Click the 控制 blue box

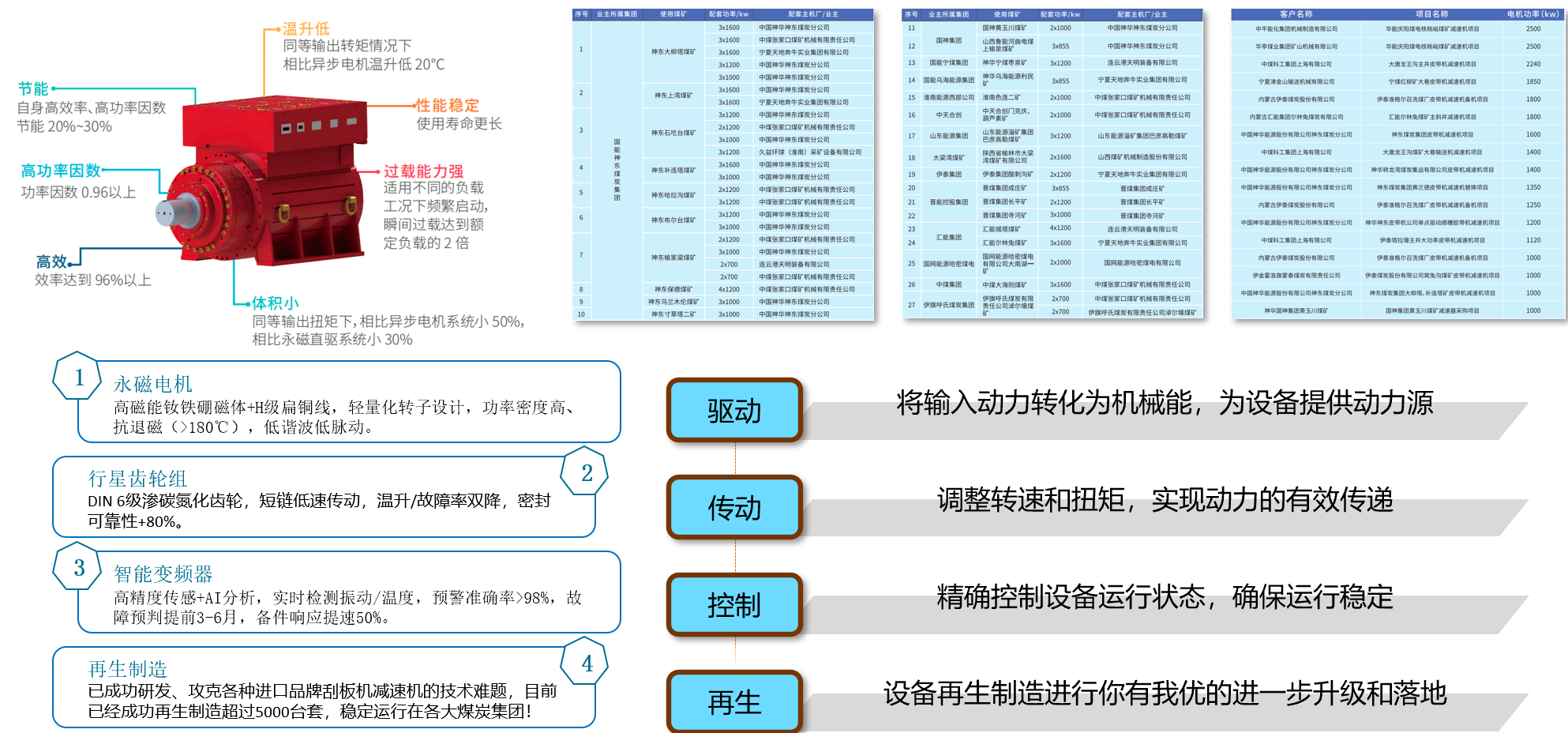click(x=734, y=604)
